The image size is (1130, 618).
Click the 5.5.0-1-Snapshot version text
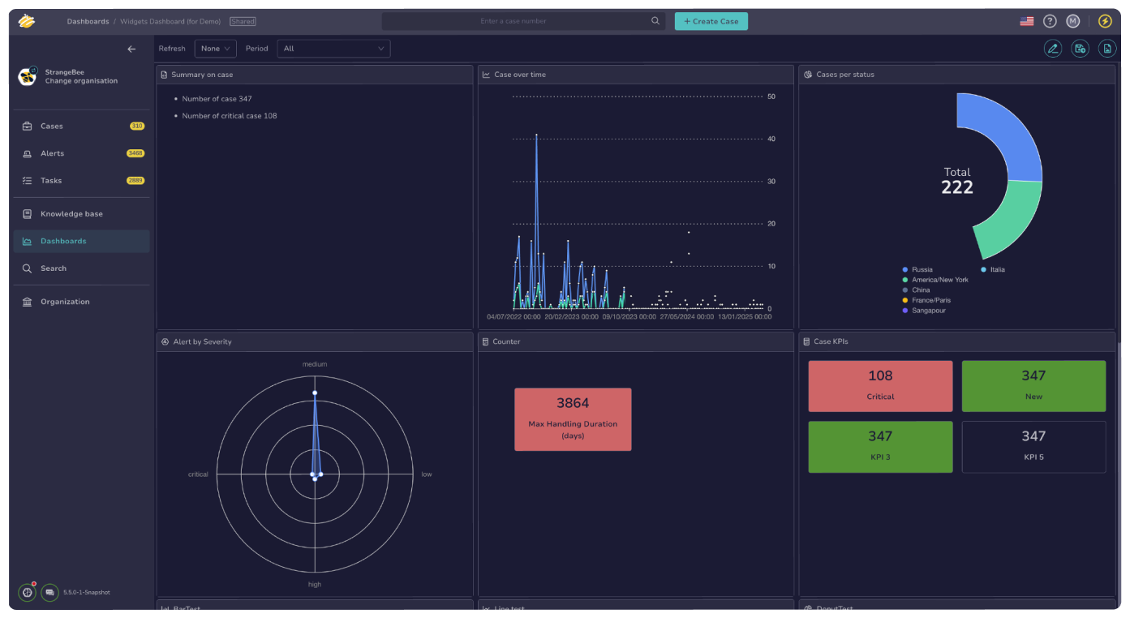pos(86,592)
